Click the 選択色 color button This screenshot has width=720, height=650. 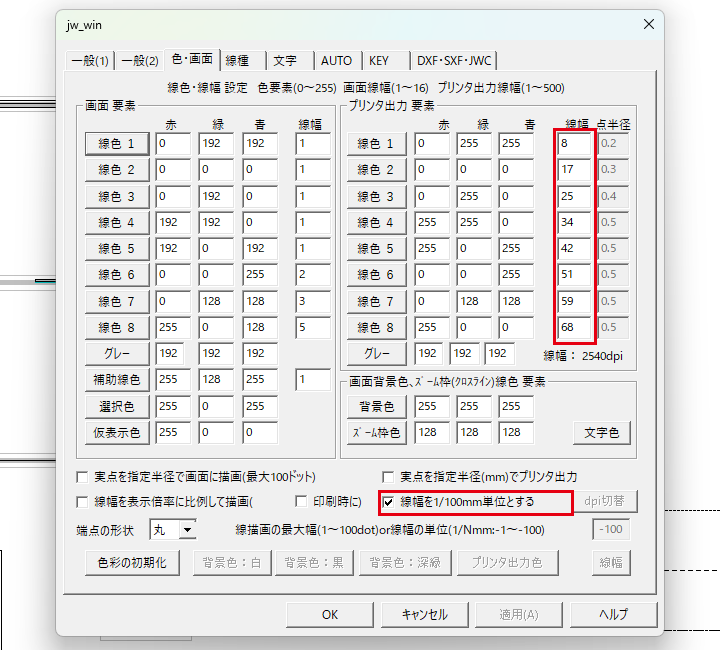point(117,406)
